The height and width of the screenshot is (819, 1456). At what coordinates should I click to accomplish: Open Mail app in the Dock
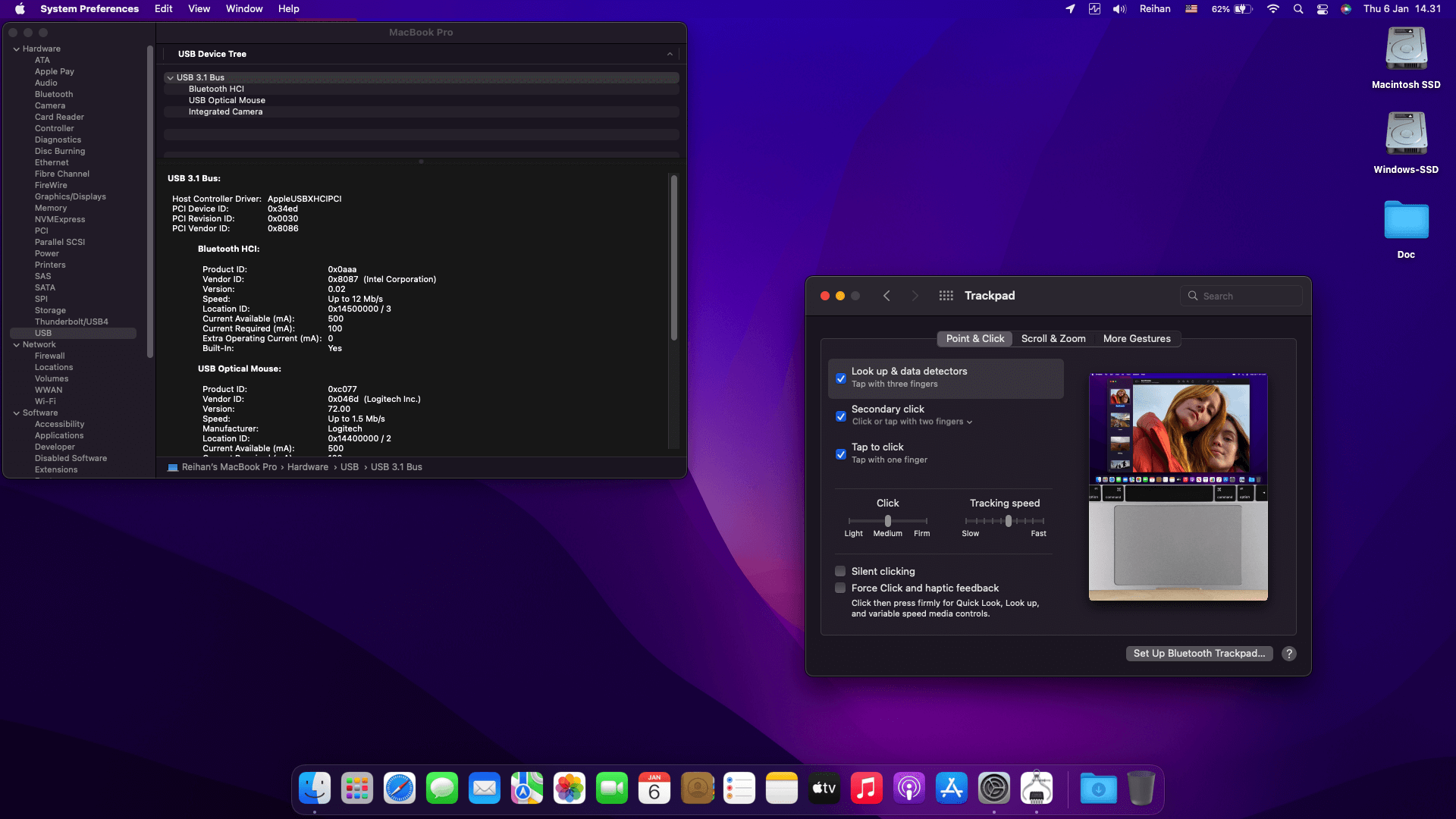485,789
